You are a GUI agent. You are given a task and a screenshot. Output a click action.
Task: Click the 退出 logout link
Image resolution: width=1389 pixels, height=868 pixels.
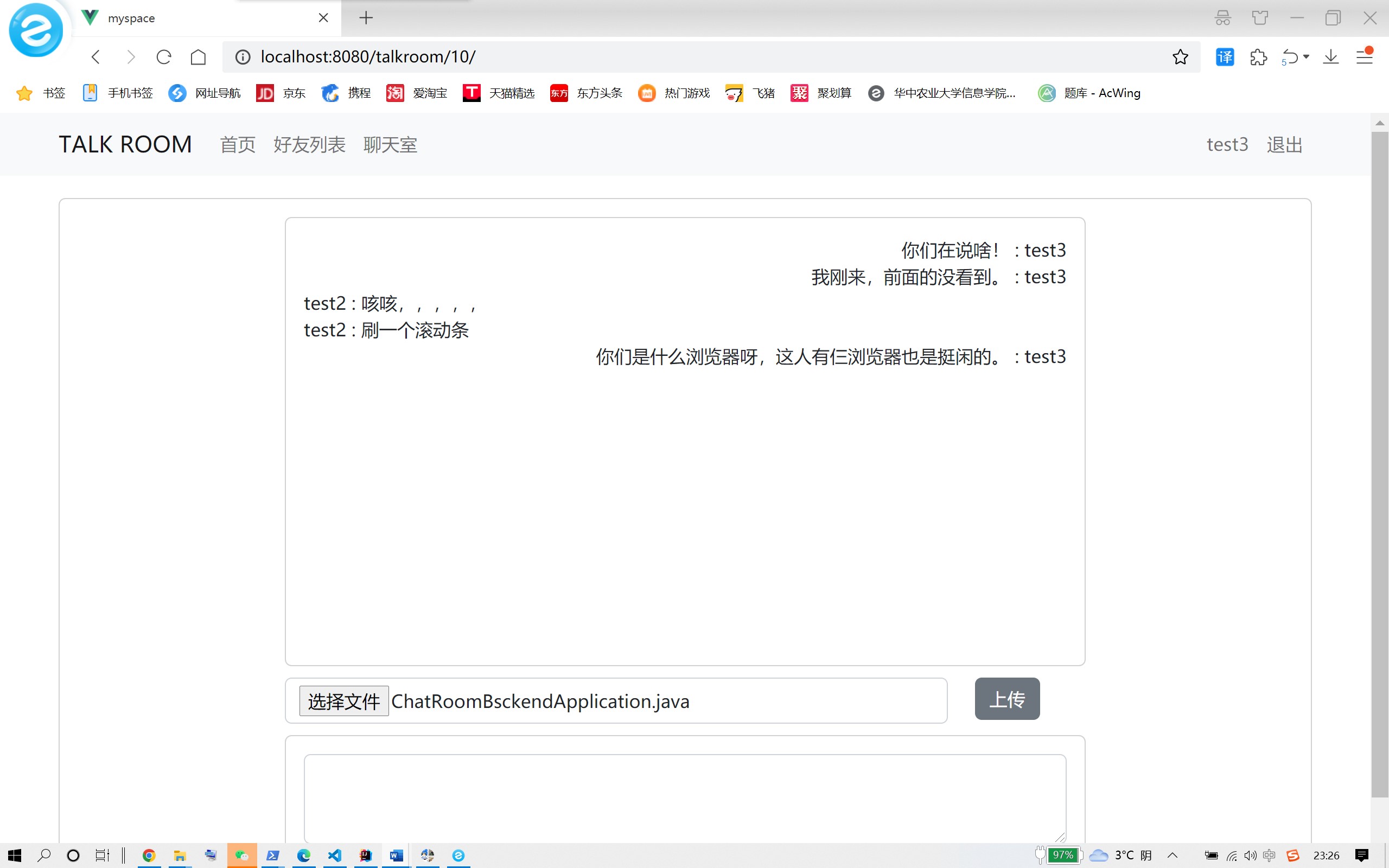click(x=1284, y=145)
